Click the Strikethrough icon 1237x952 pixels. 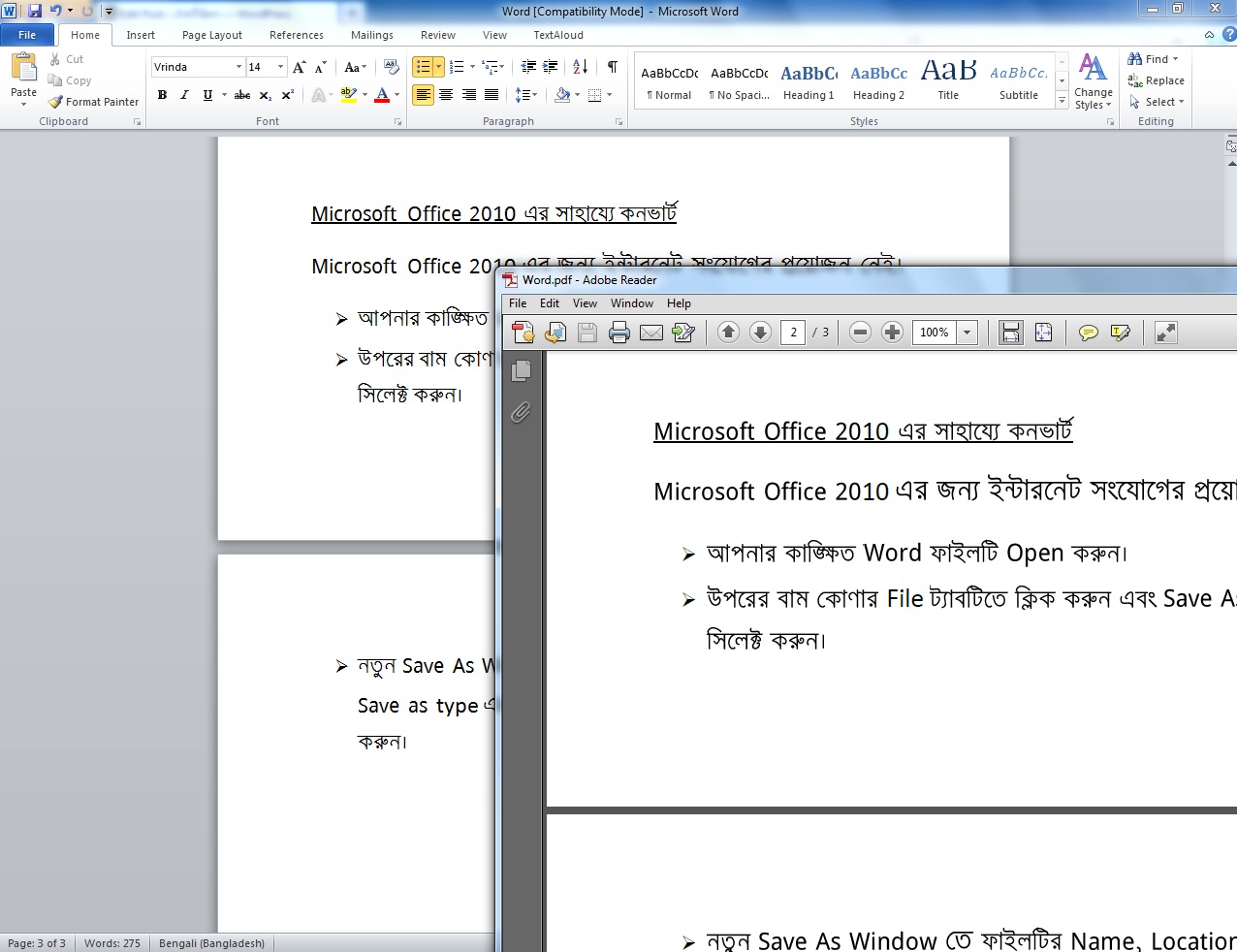(242, 95)
